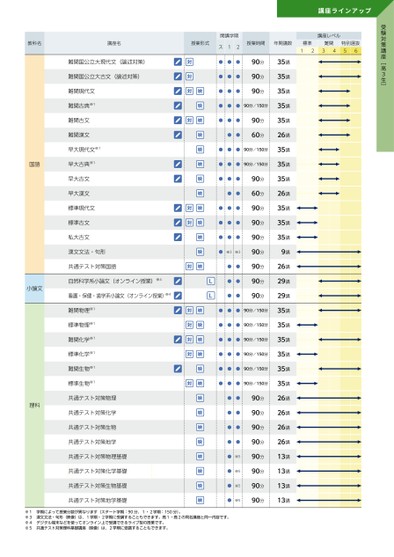This screenshot has width=394, height=557.
Task: Click the 映 icon in 難関現代文 row
Action: tap(200, 91)
